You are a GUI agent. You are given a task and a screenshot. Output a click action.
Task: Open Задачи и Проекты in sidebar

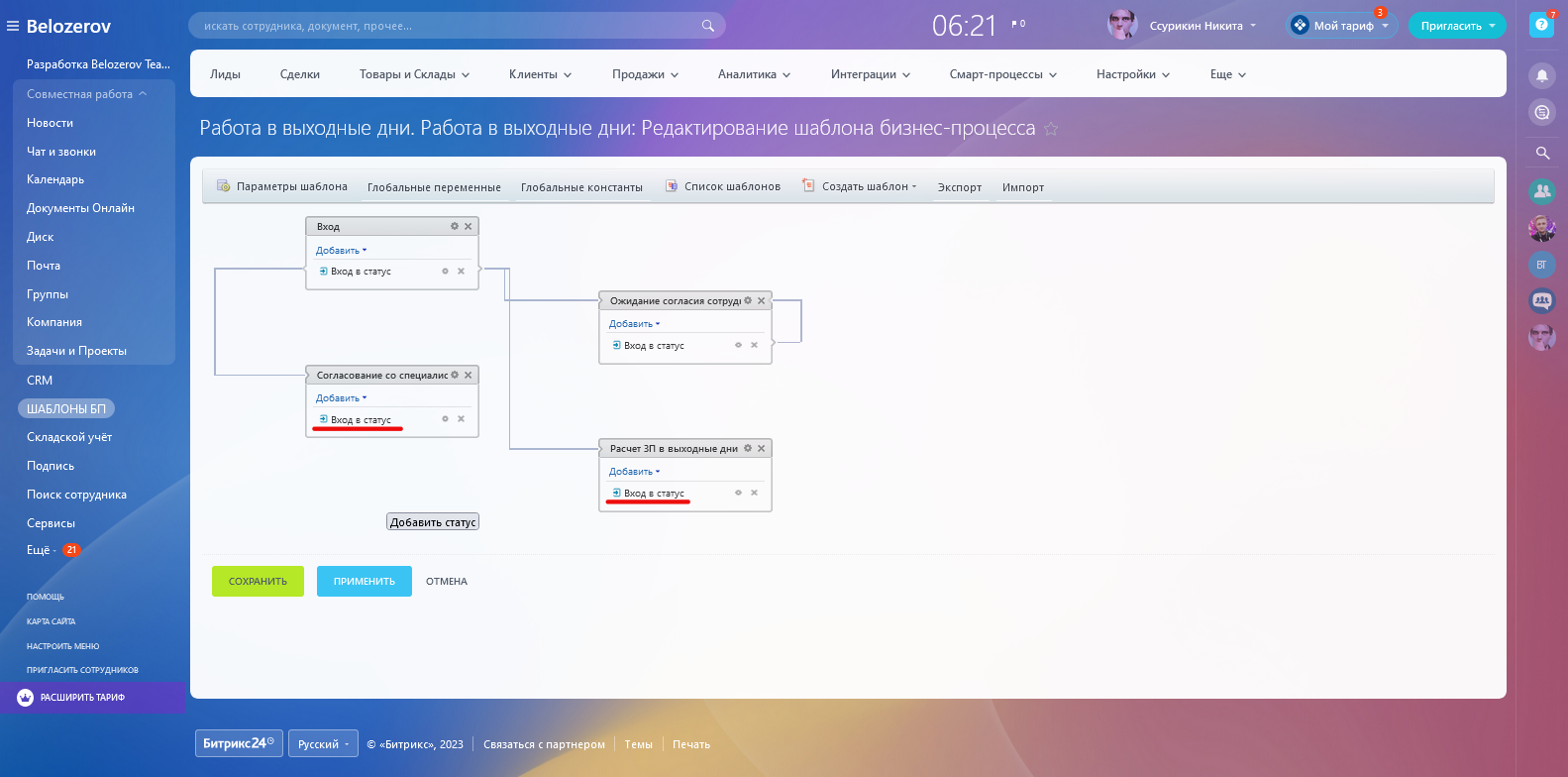(76, 351)
